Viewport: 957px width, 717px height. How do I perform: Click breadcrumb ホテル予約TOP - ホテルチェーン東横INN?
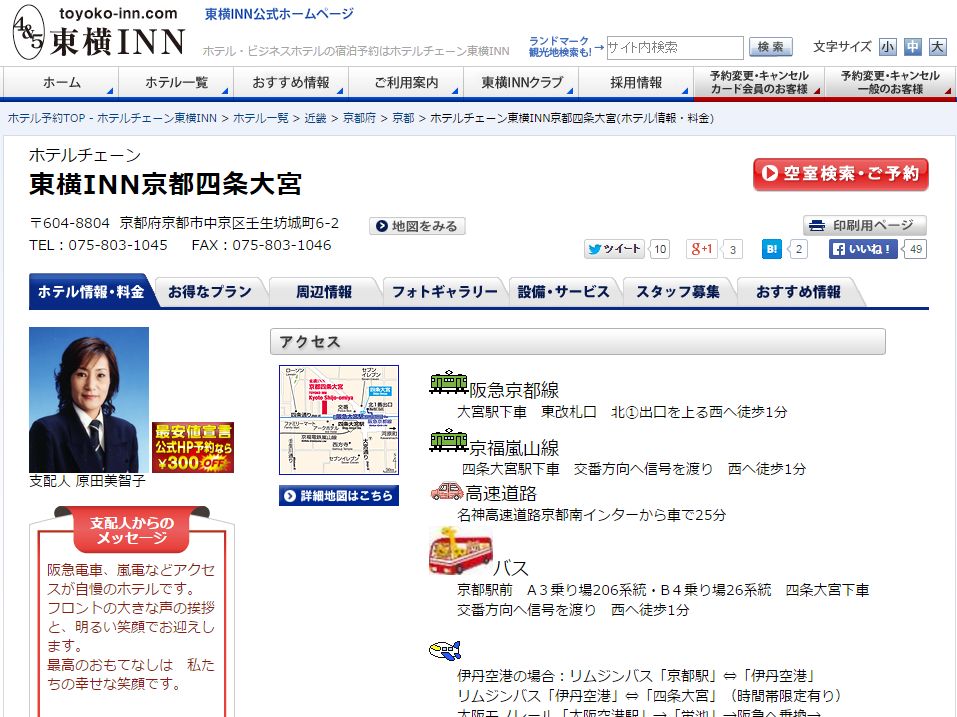(x=112, y=118)
